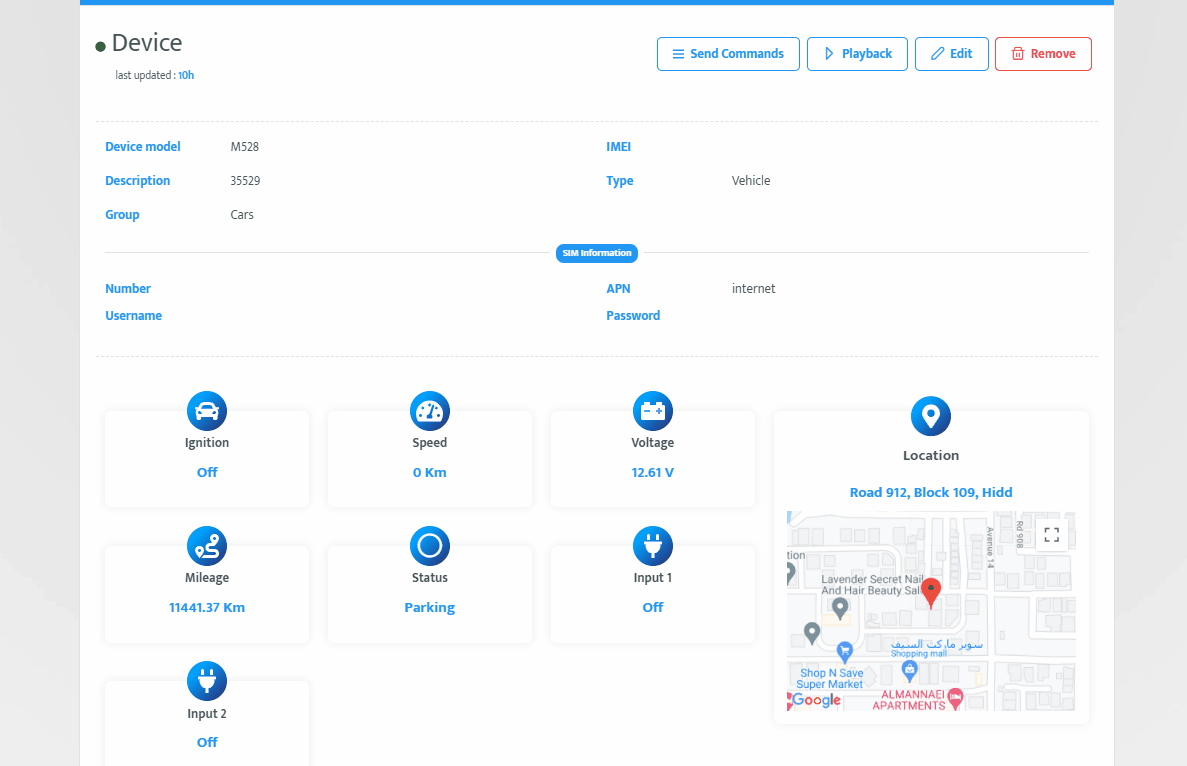The height and width of the screenshot is (766, 1187).
Task: Click the Mileage route icon
Action: point(207,546)
